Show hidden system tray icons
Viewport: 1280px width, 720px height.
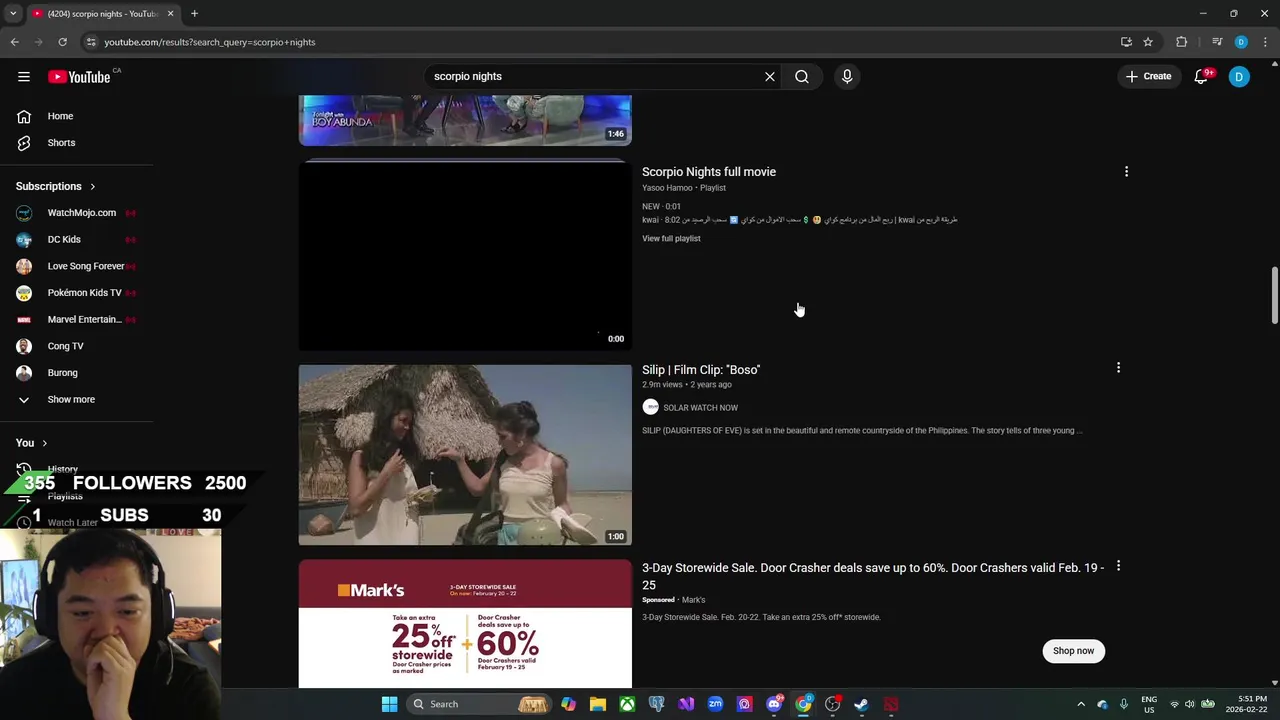(1081, 704)
